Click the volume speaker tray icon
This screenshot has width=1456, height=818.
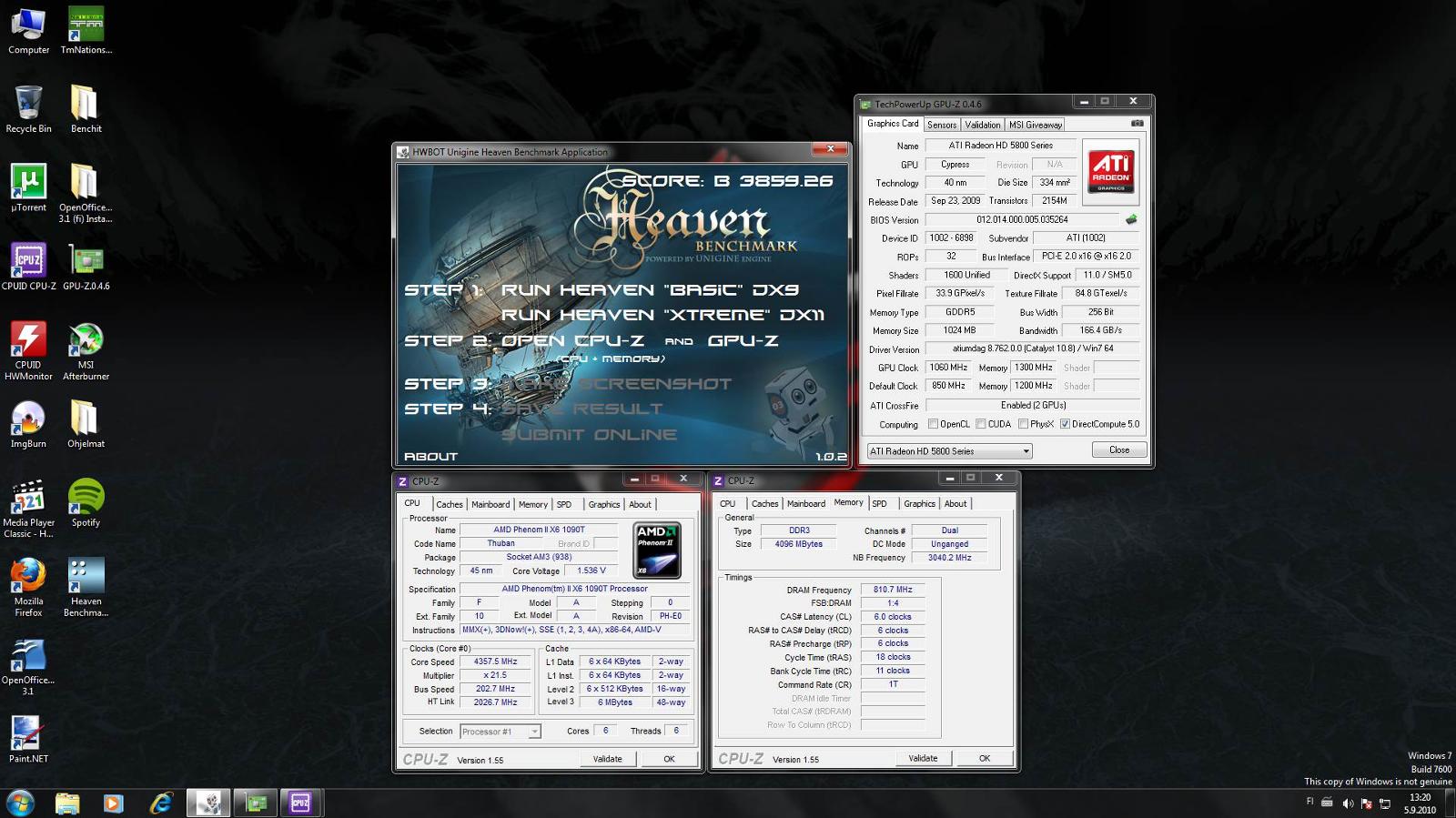[x=1348, y=803]
